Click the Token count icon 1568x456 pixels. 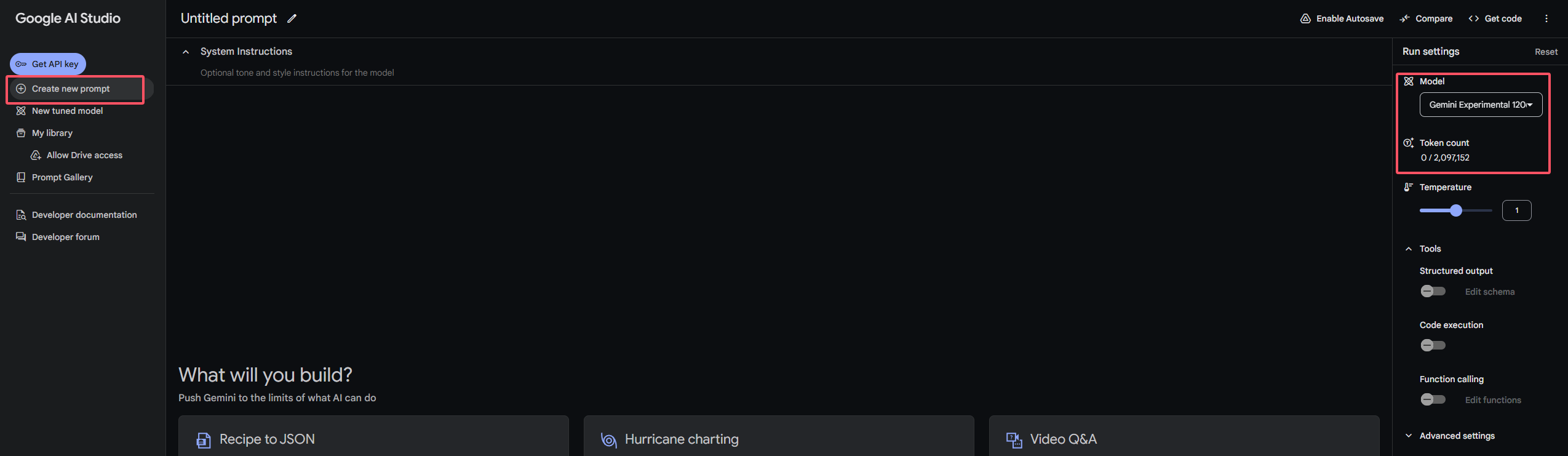[x=1408, y=143]
